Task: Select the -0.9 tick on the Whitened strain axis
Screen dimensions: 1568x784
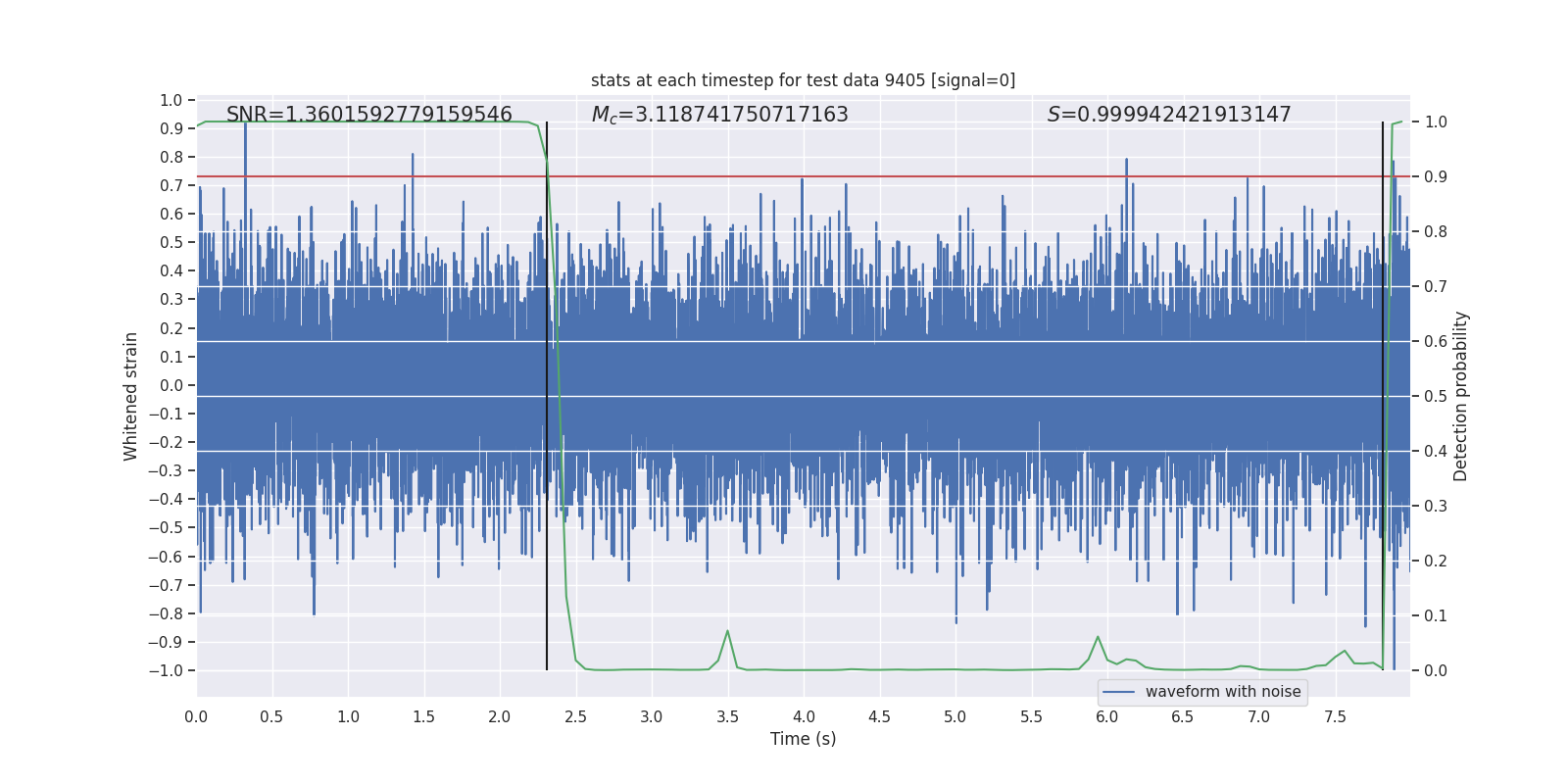Action: click(166, 642)
